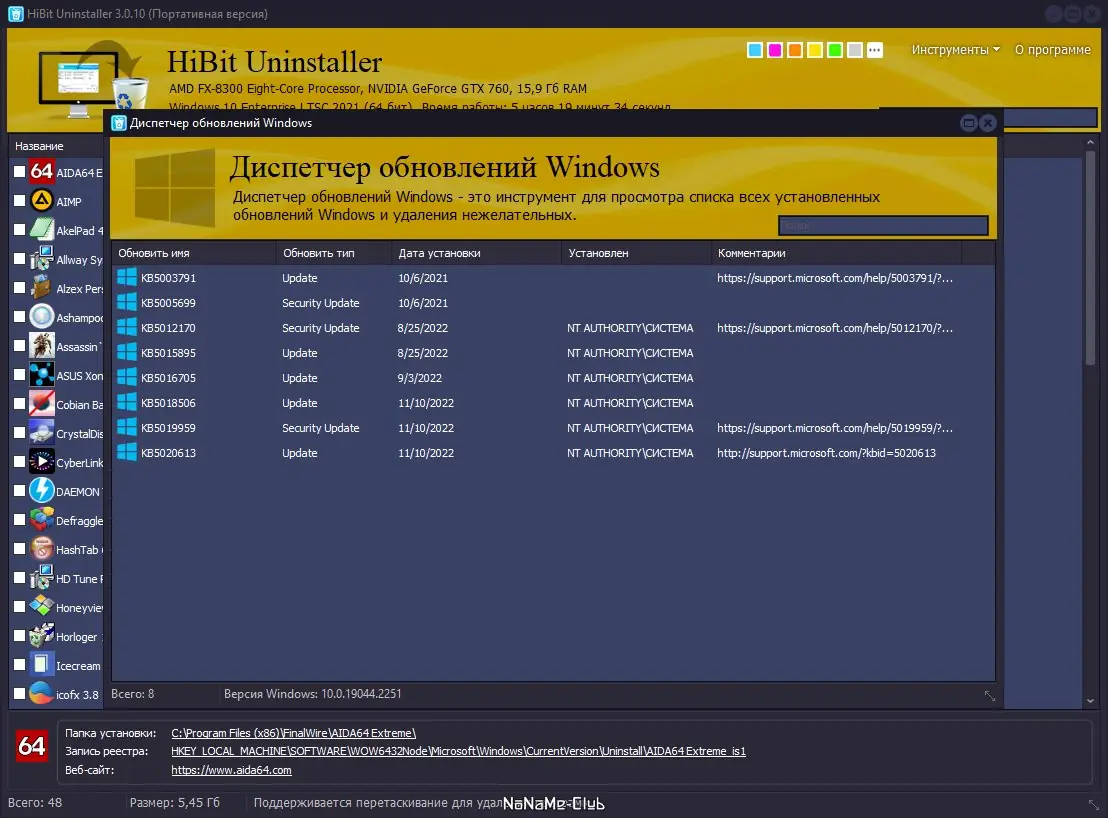
Task: Select the KB5018506 update row
Action: tap(553, 403)
